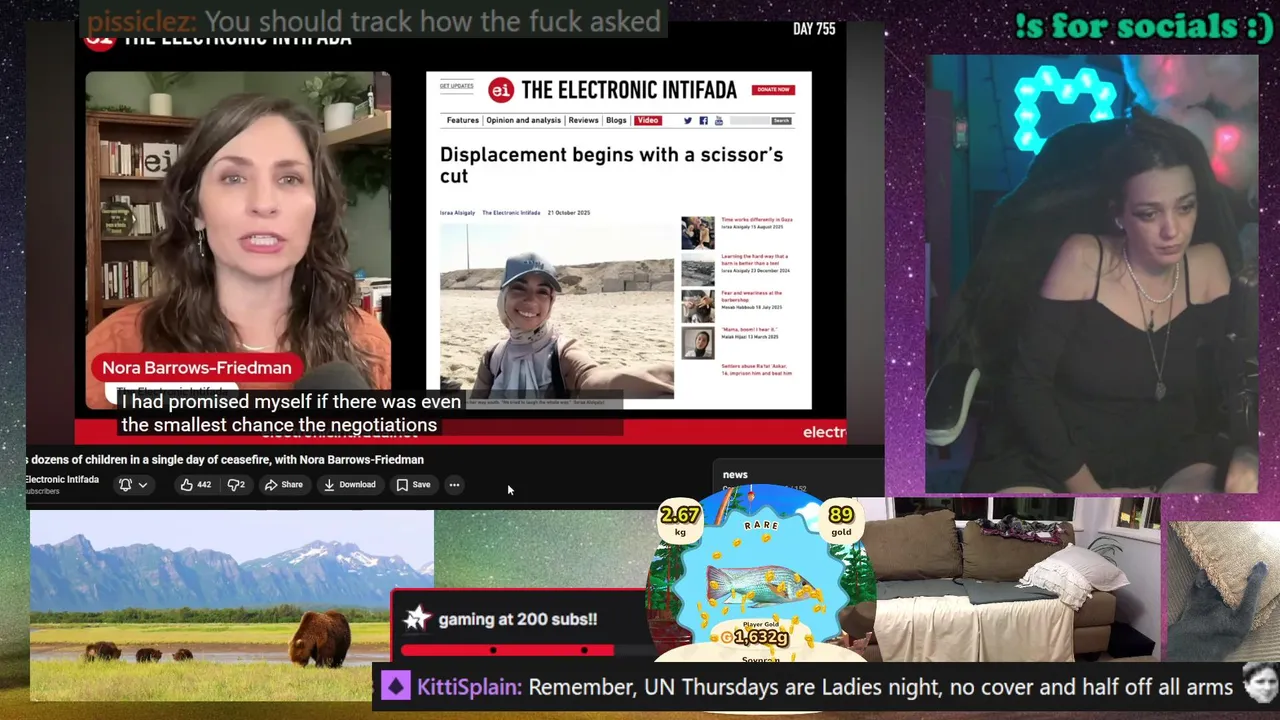Click the dislike thumbs-down icon

[x=236, y=485]
